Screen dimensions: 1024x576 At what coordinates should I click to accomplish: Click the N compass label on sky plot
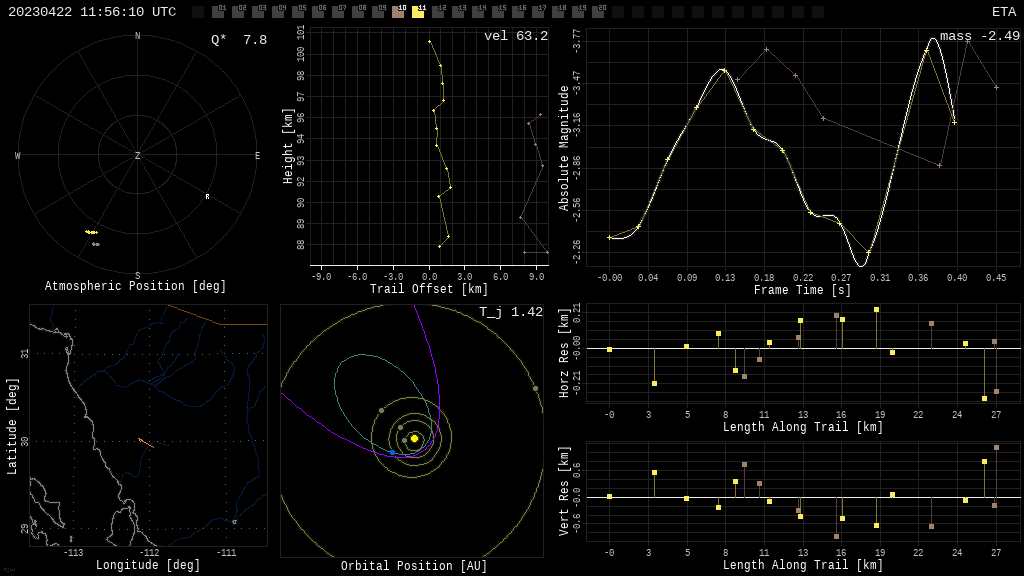[137, 36]
